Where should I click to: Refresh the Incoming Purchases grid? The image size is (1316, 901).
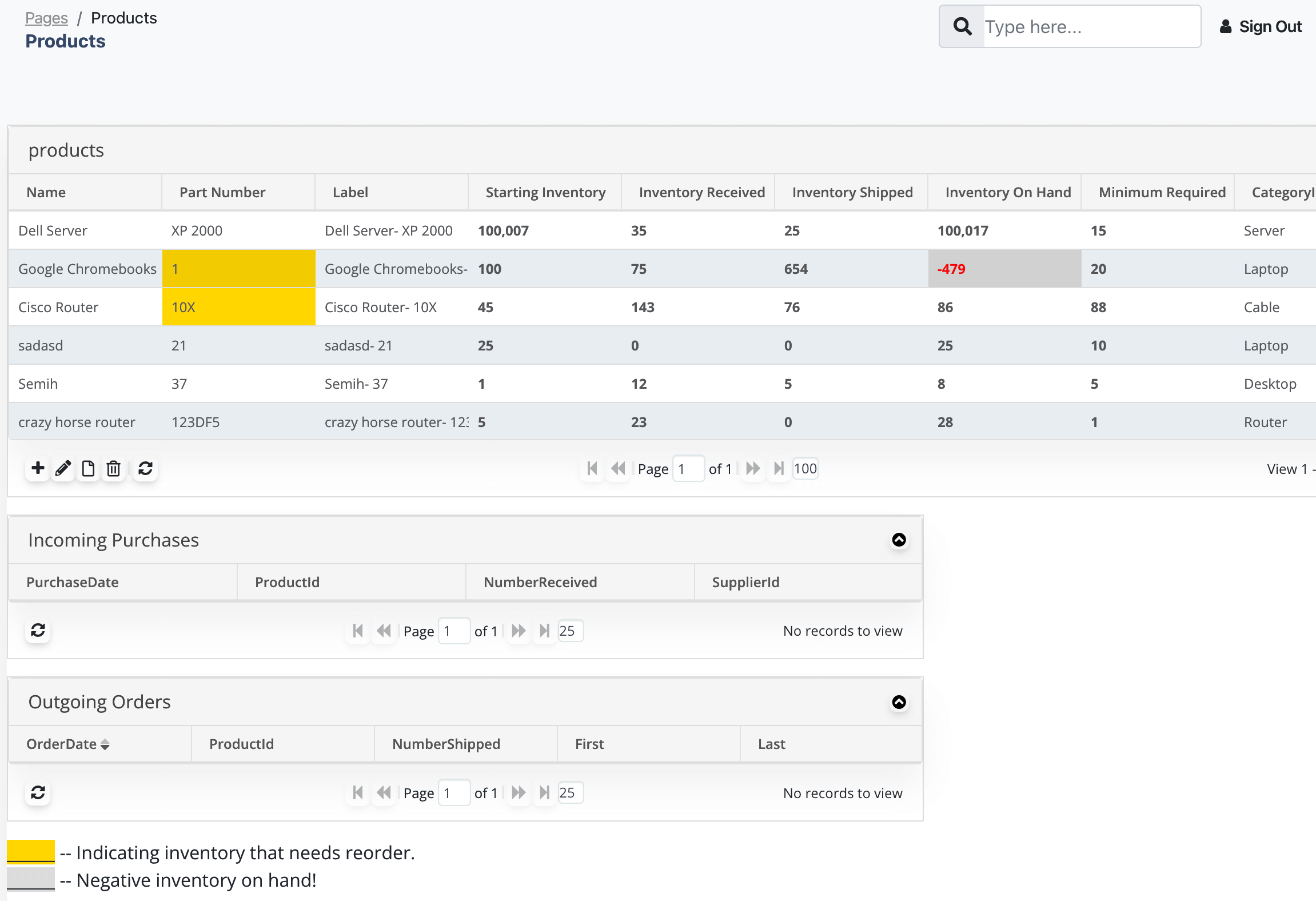pos(38,630)
